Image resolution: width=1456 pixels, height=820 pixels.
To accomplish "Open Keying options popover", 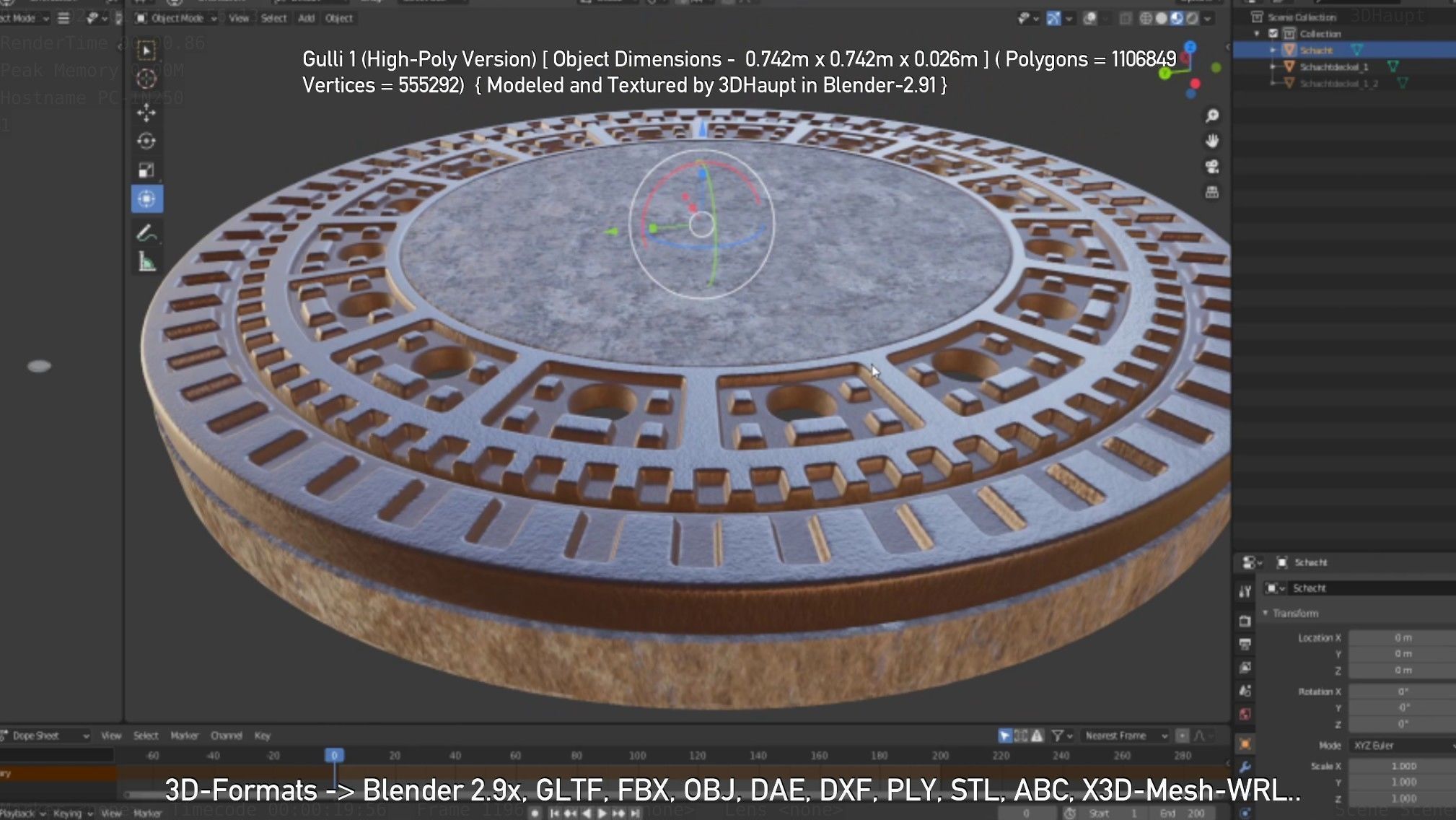I will tap(73, 814).
